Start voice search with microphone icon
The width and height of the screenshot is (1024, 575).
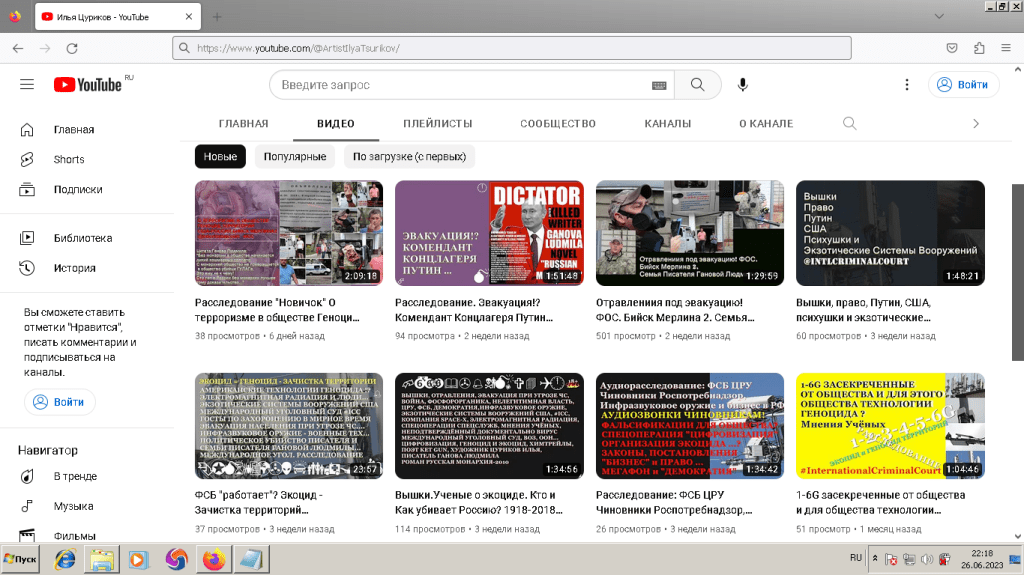[x=743, y=85]
